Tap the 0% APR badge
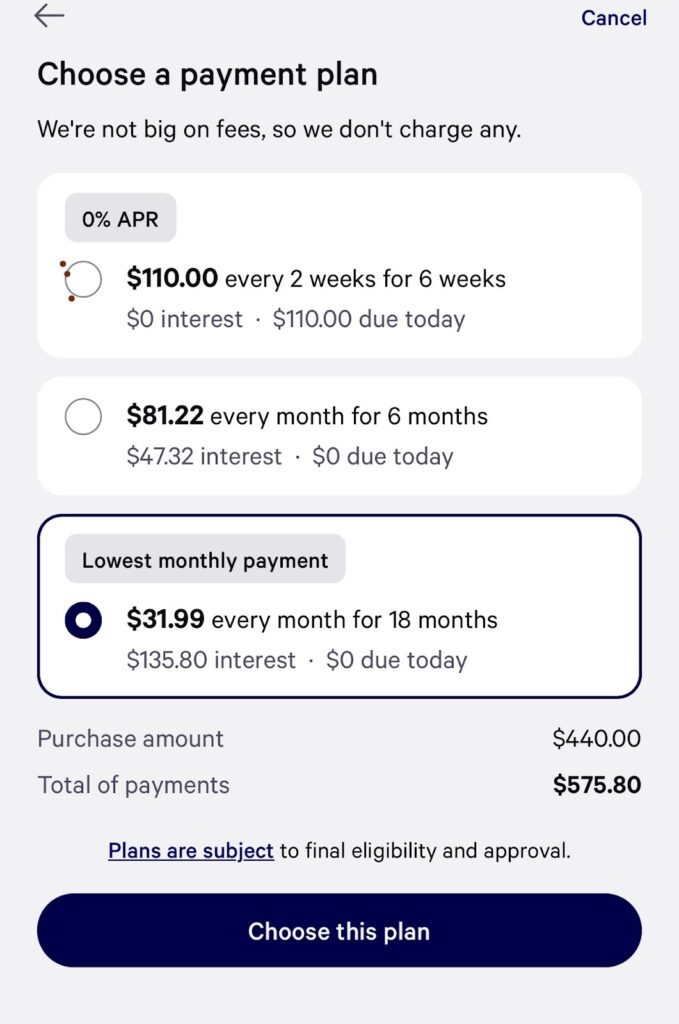 click(x=120, y=218)
